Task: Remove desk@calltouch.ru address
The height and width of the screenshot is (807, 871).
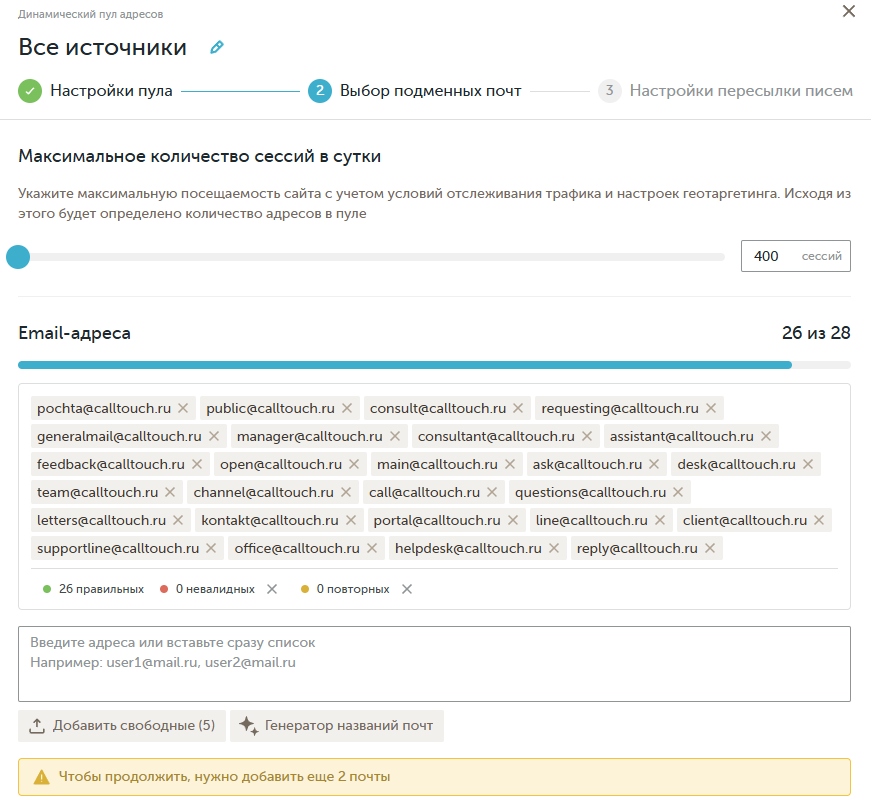Action: pyautogui.click(x=808, y=464)
